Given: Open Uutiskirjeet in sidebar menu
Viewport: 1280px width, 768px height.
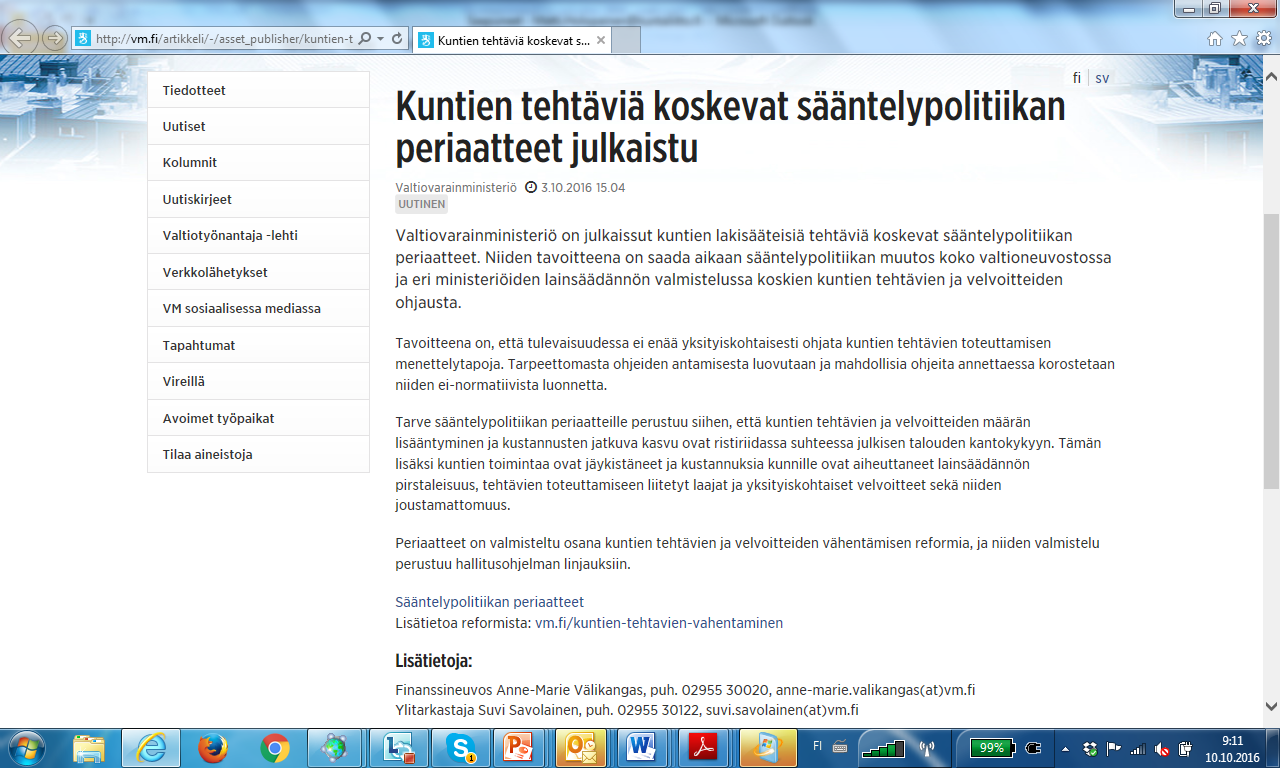Looking at the screenshot, I should point(258,199).
